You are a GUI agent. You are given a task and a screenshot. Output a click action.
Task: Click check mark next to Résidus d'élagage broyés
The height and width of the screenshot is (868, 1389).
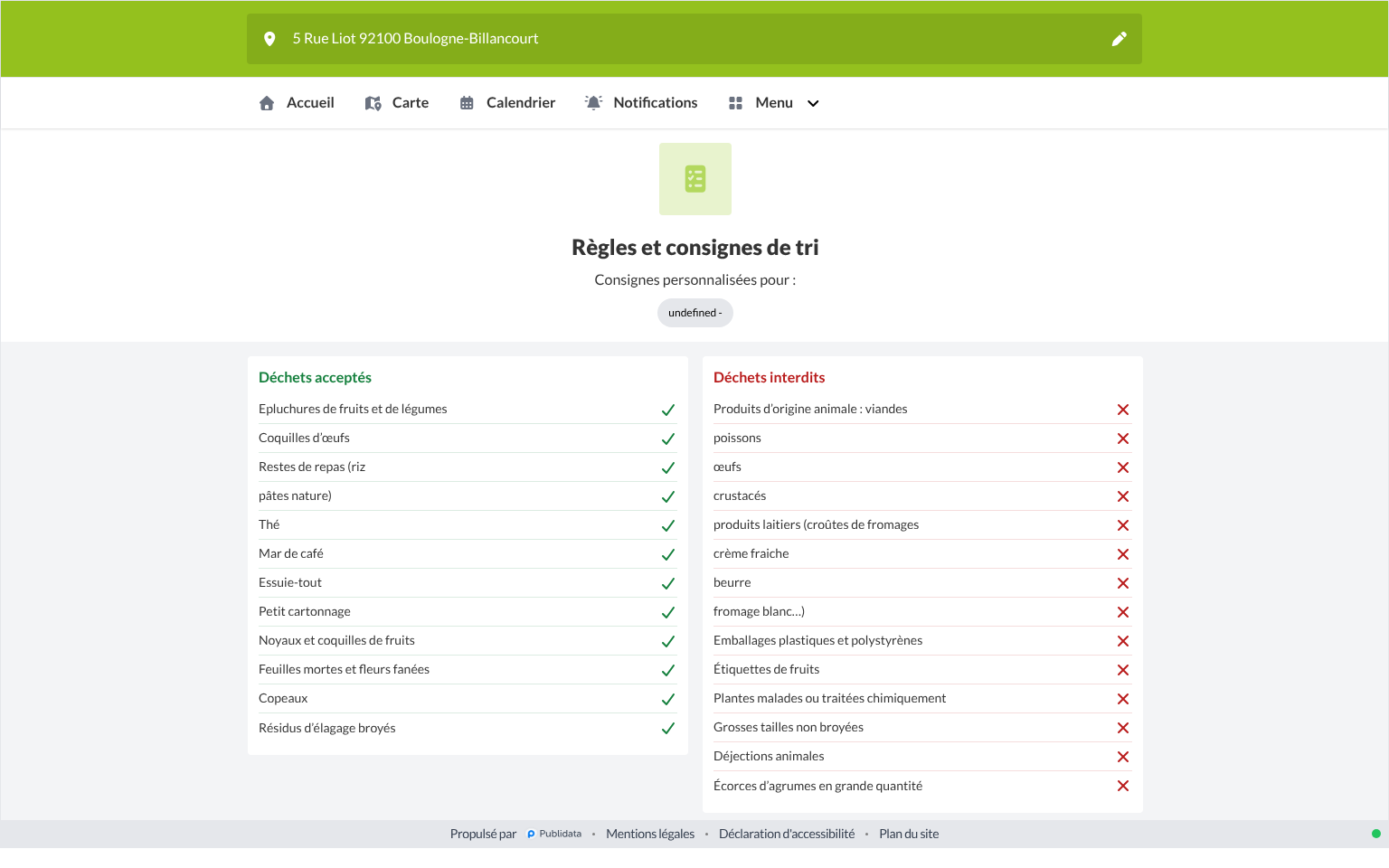point(668,728)
